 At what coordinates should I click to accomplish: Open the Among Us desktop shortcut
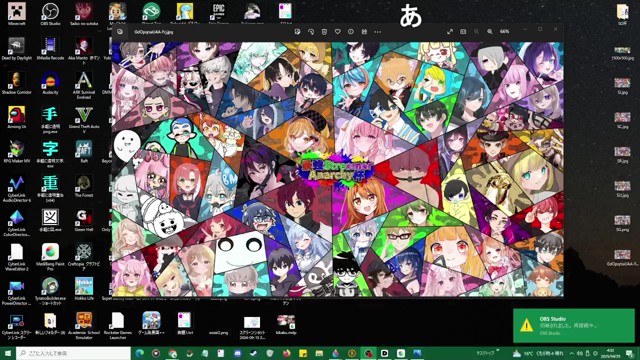pyautogui.click(x=17, y=117)
